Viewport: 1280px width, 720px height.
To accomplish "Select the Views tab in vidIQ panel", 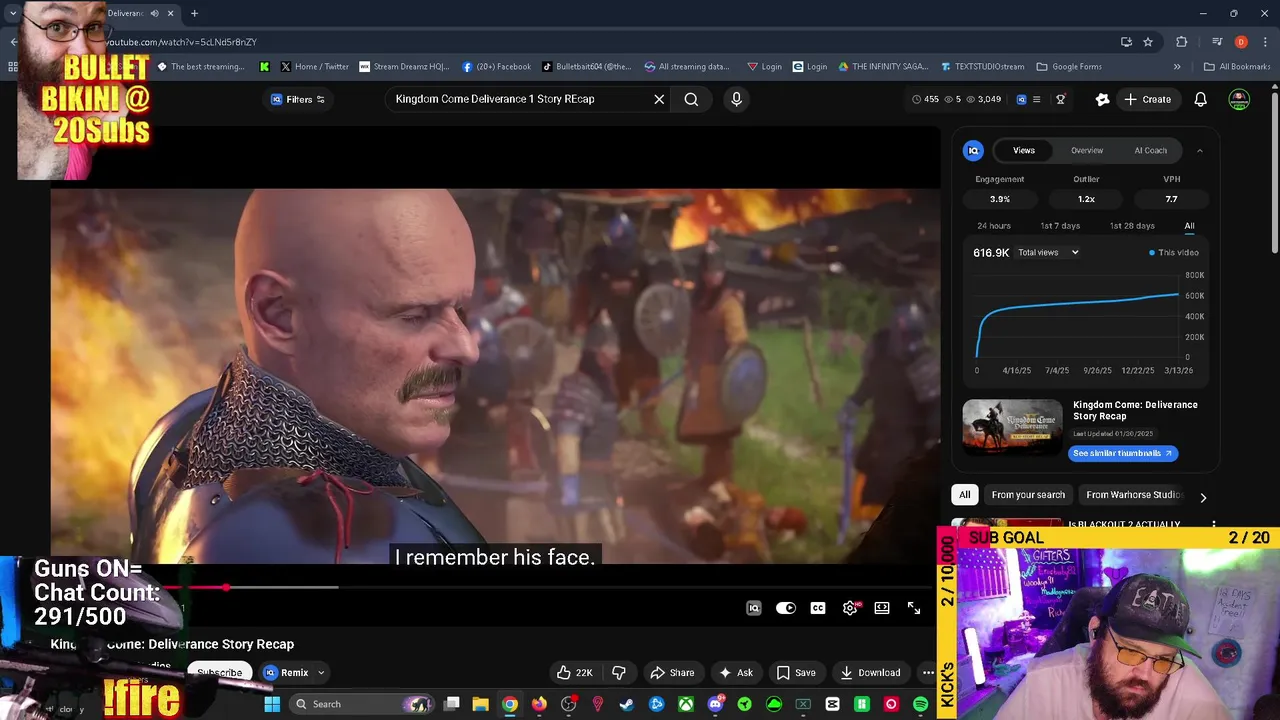I will click(x=1024, y=150).
